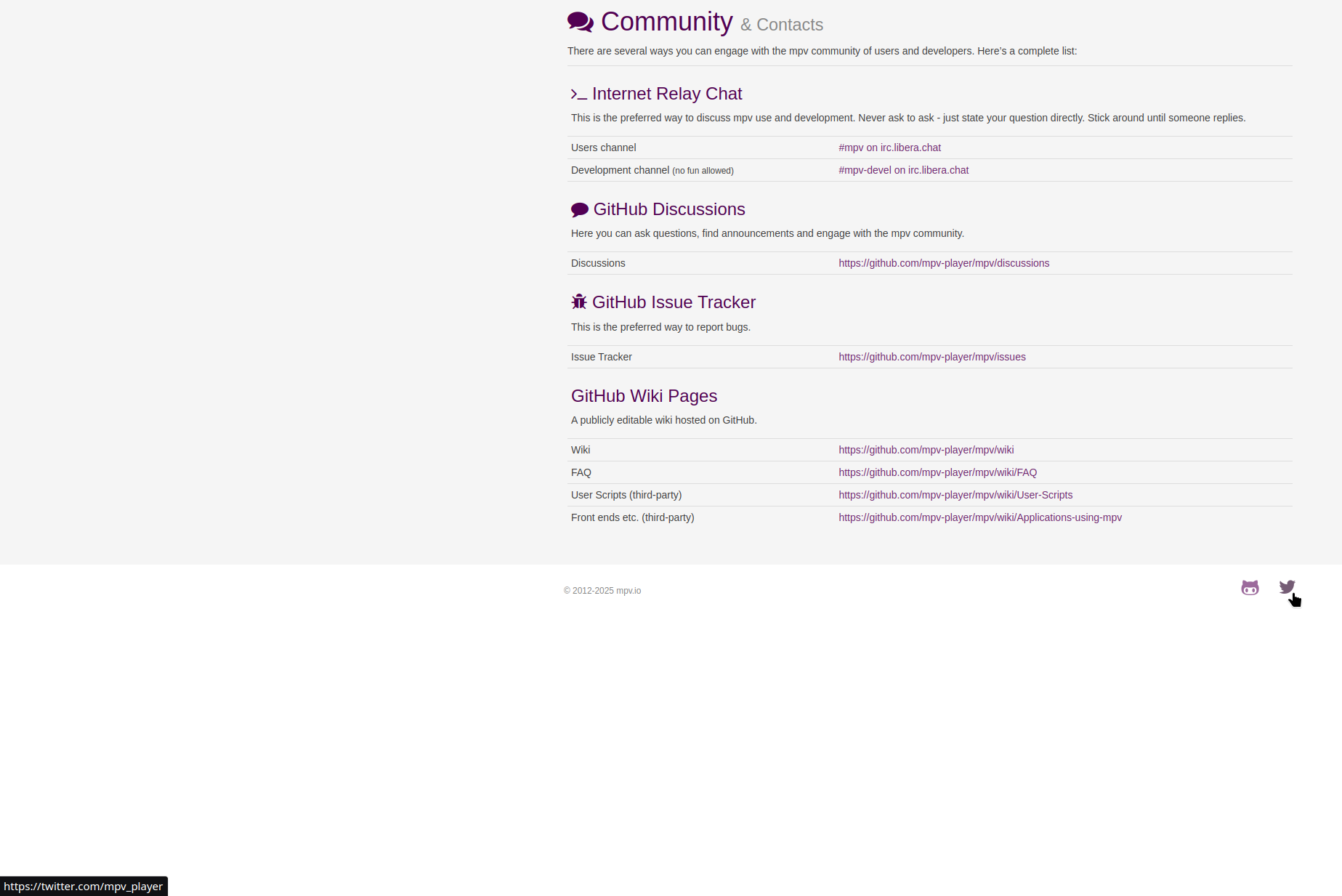The image size is (1342, 896).
Task: Click the '& Contacts' subtitle text
Action: pyautogui.click(x=782, y=25)
